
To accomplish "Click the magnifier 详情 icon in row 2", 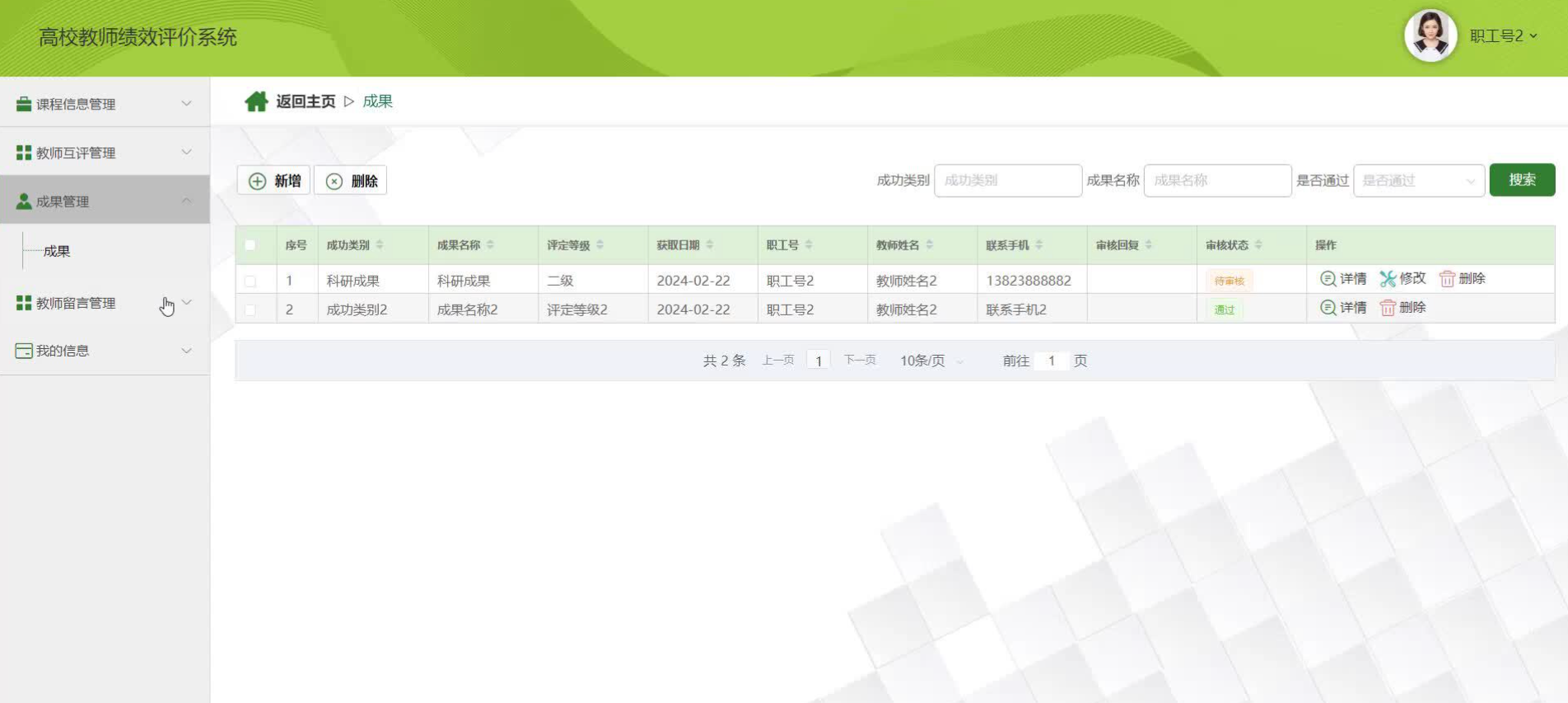I will click(1328, 307).
